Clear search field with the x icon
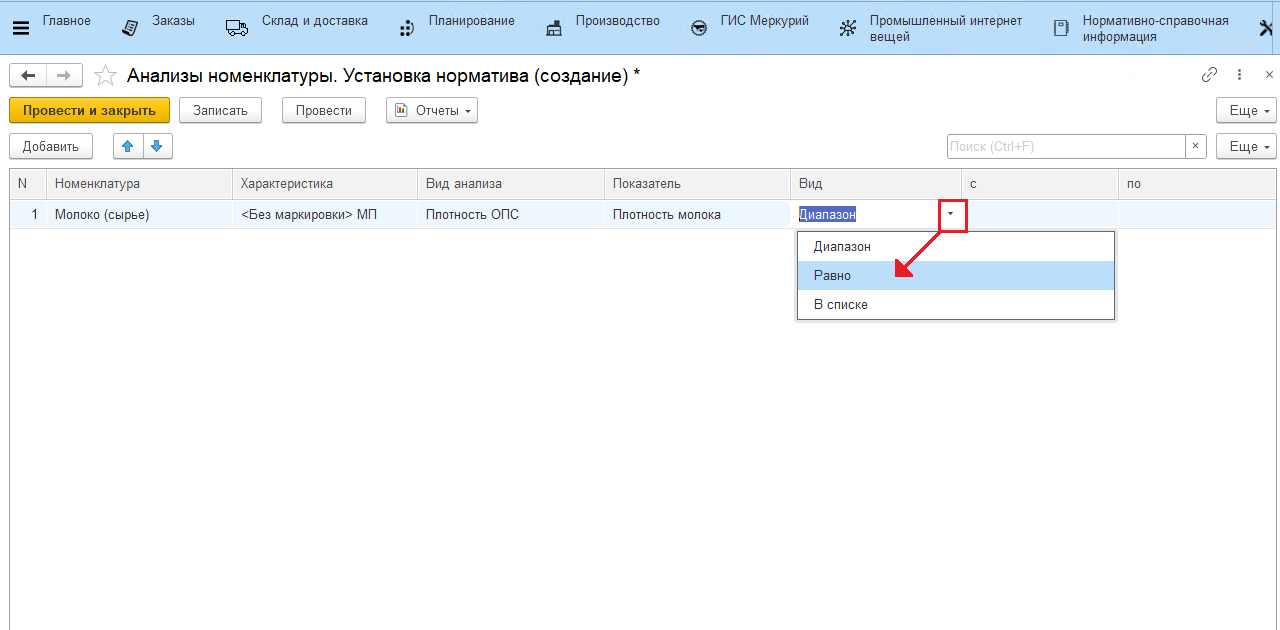1280x630 pixels. (1195, 146)
